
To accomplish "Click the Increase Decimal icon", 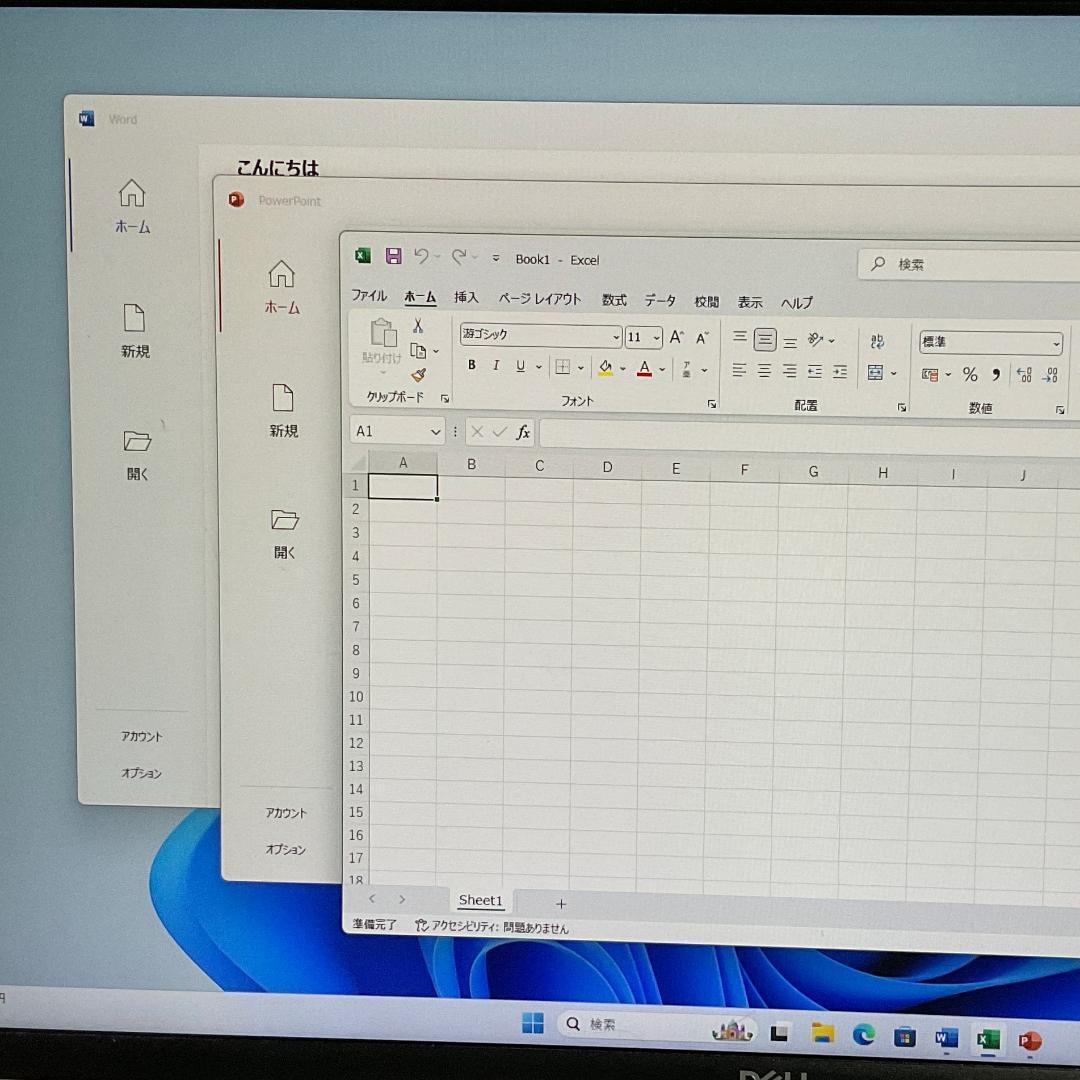I will [1022, 375].
